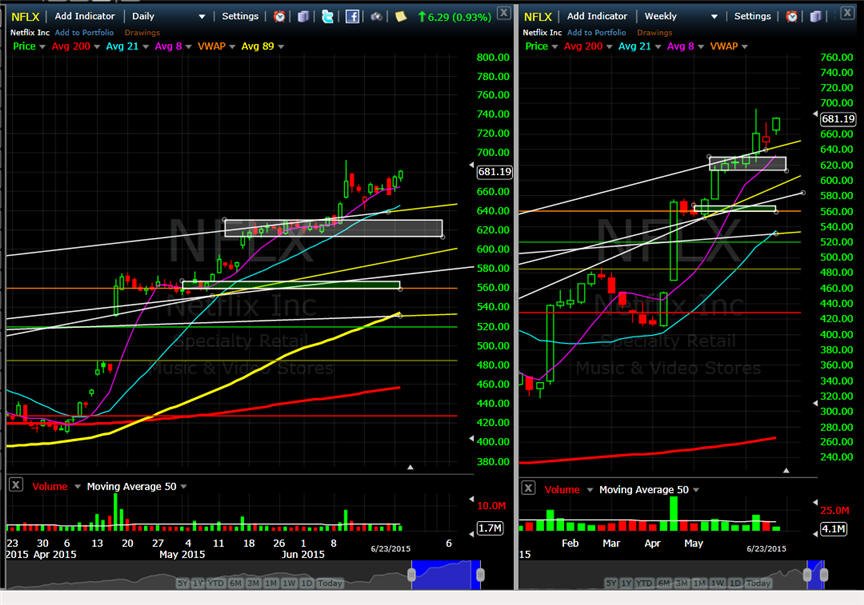This screenshot has height=605, width=864.
Task: Click the left arrow beside 10.0M volume
Action: (471, 499)
